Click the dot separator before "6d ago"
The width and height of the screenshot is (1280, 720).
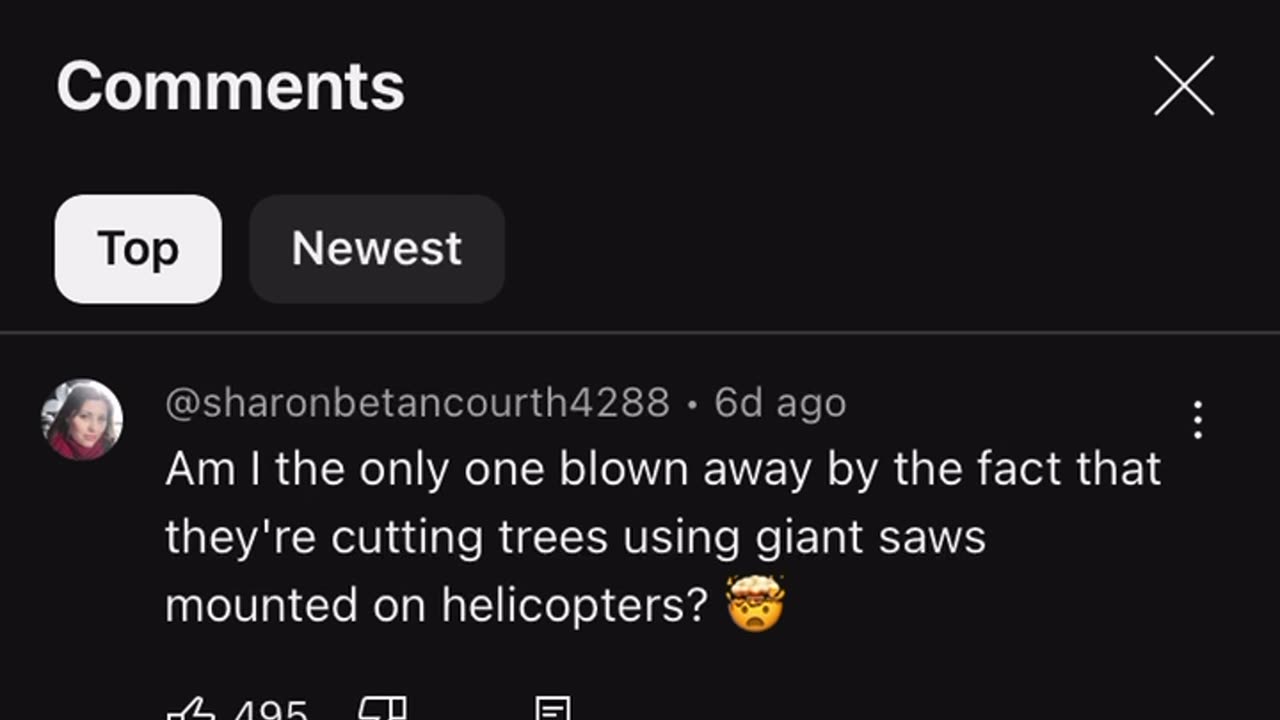click(x=692, y=404)
